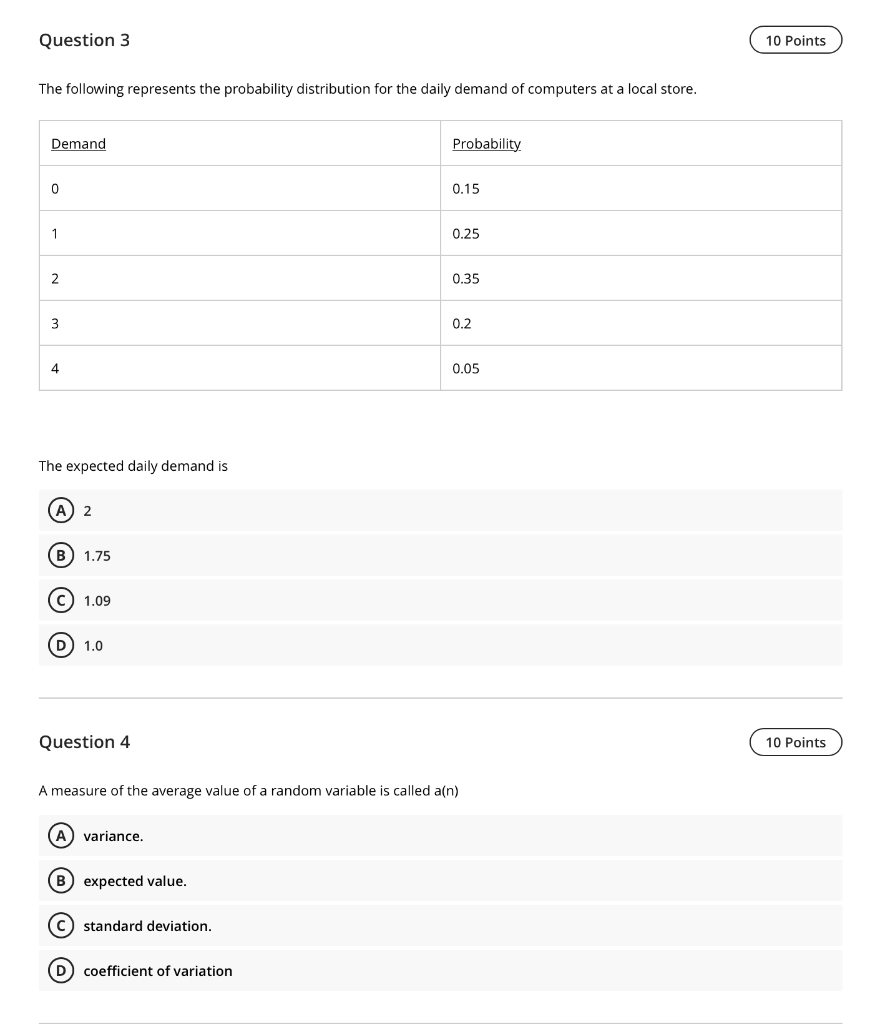
Task: Select answer A circle for Question 3
Action: (x=61, y=510)
